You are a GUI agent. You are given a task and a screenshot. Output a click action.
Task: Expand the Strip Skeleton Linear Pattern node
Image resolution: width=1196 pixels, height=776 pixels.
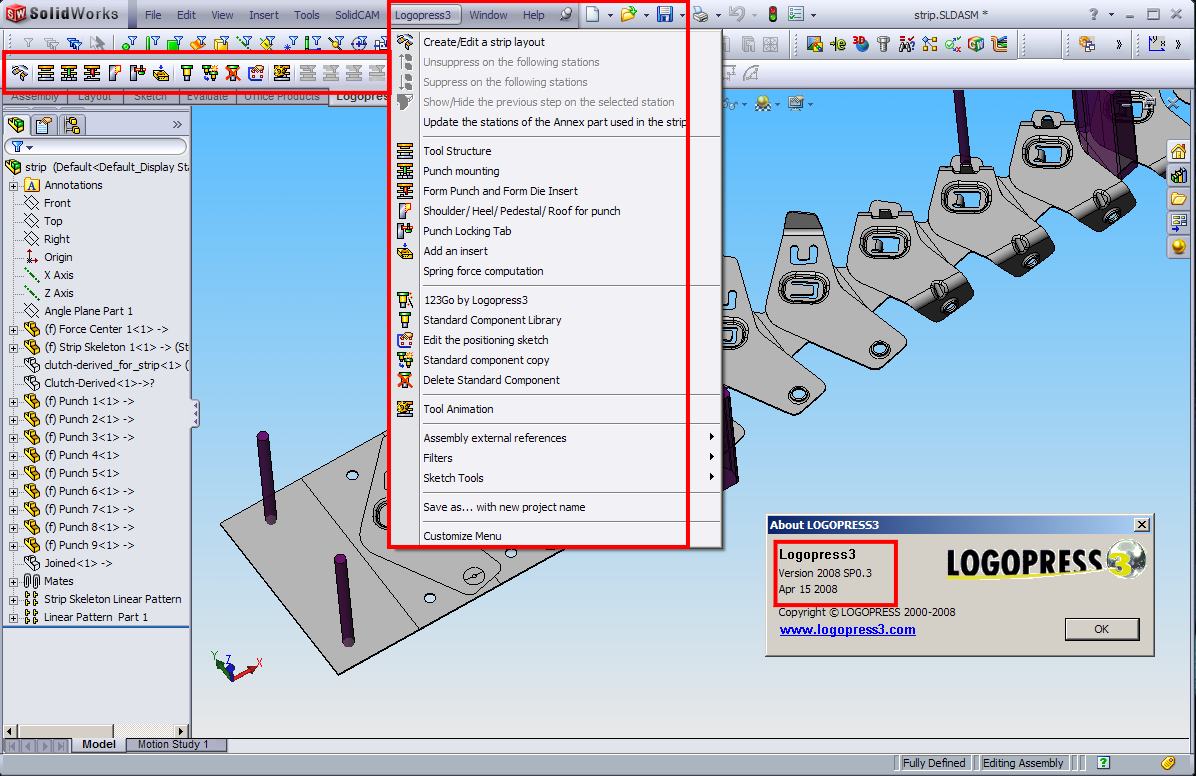point(13,600)
